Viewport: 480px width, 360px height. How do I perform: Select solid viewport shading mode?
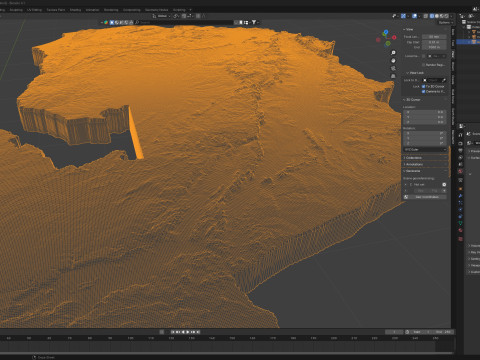(x=437, y=16)
